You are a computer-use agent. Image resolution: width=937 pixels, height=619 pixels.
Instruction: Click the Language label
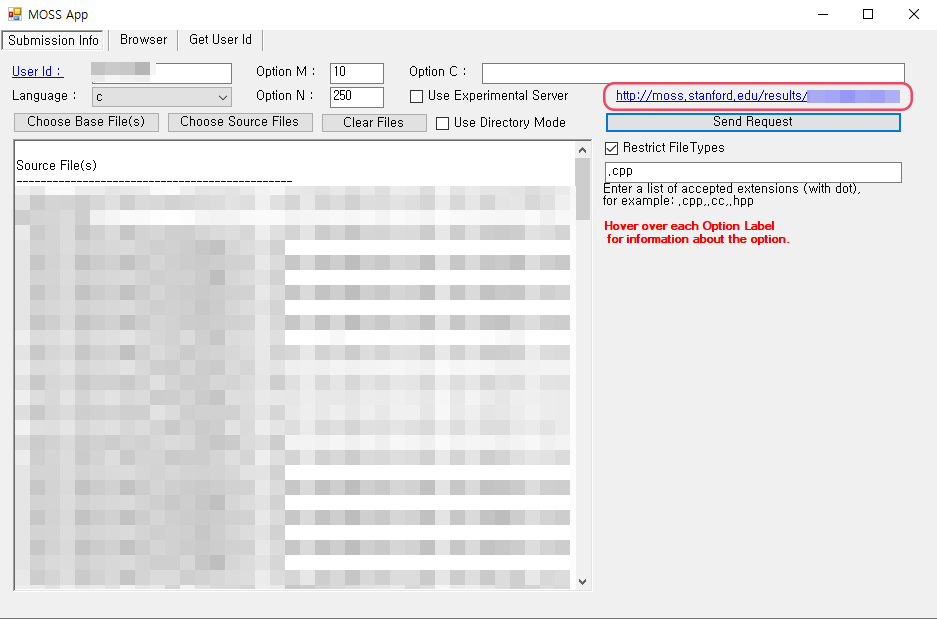click(x=44, y=96)
